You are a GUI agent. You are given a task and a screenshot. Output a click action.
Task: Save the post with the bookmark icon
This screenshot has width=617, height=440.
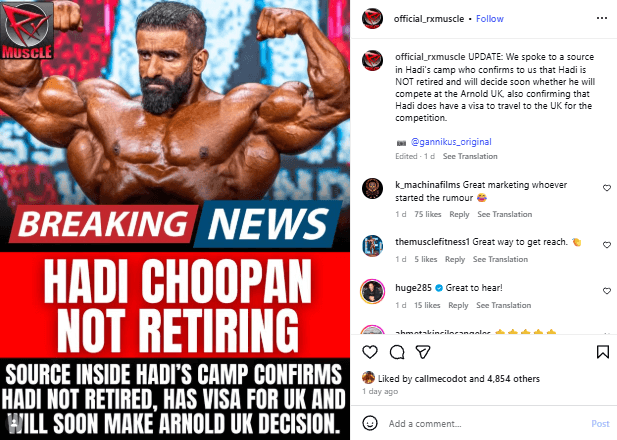602,352
